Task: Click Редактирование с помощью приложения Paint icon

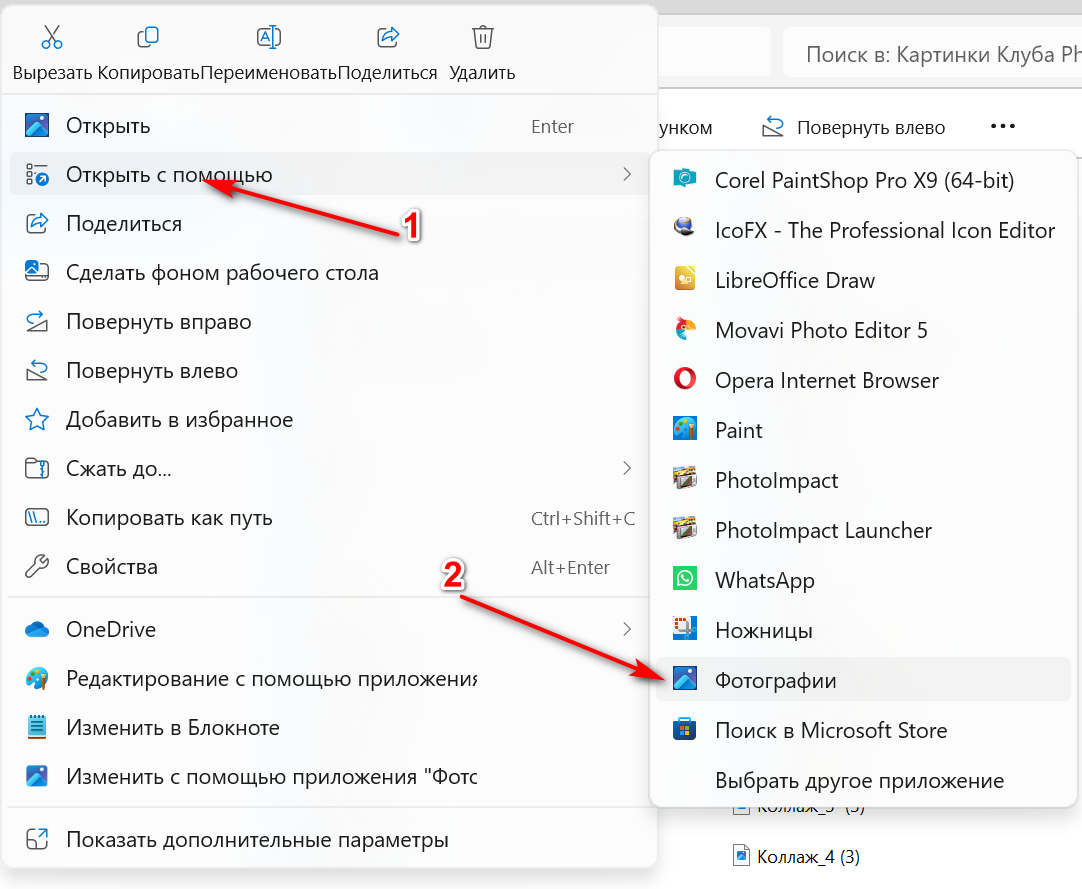Action: coord(37,678)
